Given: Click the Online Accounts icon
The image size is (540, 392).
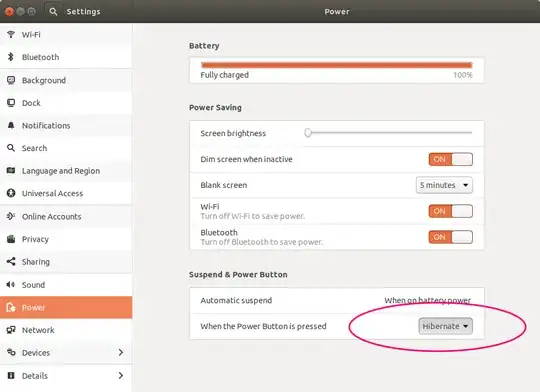Looking at the screenshot, I should pyautogui.click(x=11, y=216).
